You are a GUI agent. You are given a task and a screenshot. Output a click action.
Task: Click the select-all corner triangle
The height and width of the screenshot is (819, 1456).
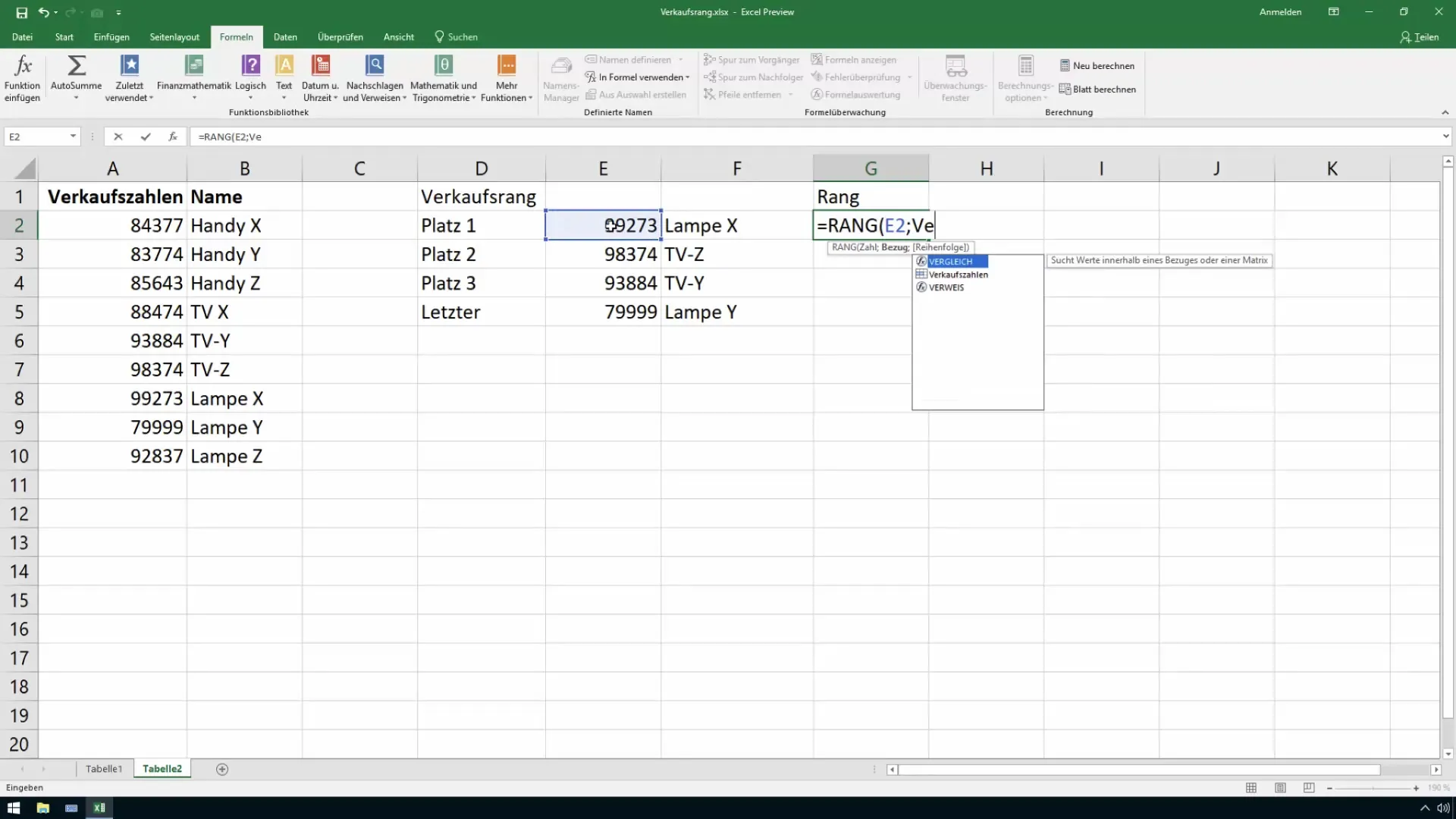pos(24,168)
